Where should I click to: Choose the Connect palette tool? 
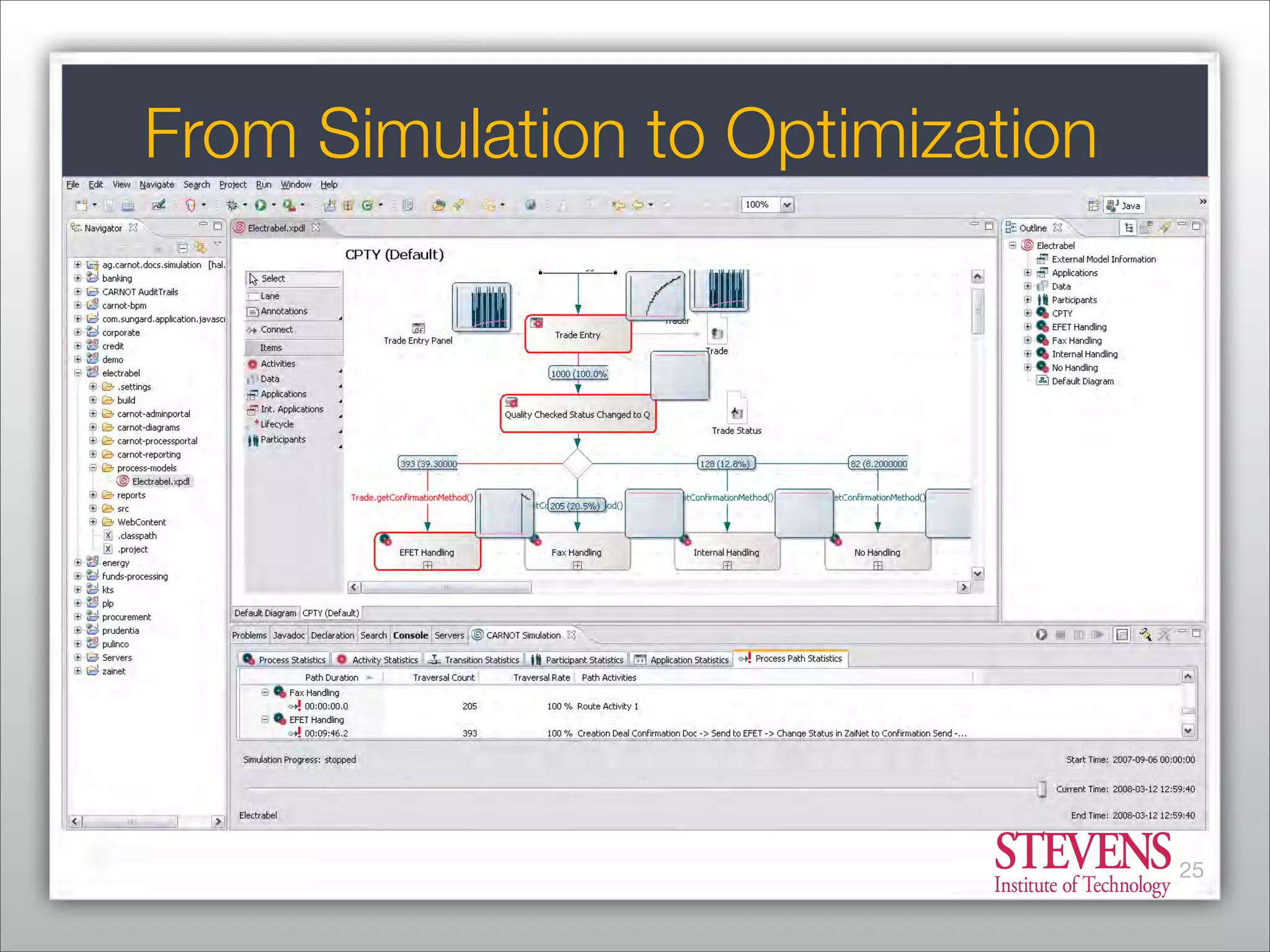pos(294,330)
